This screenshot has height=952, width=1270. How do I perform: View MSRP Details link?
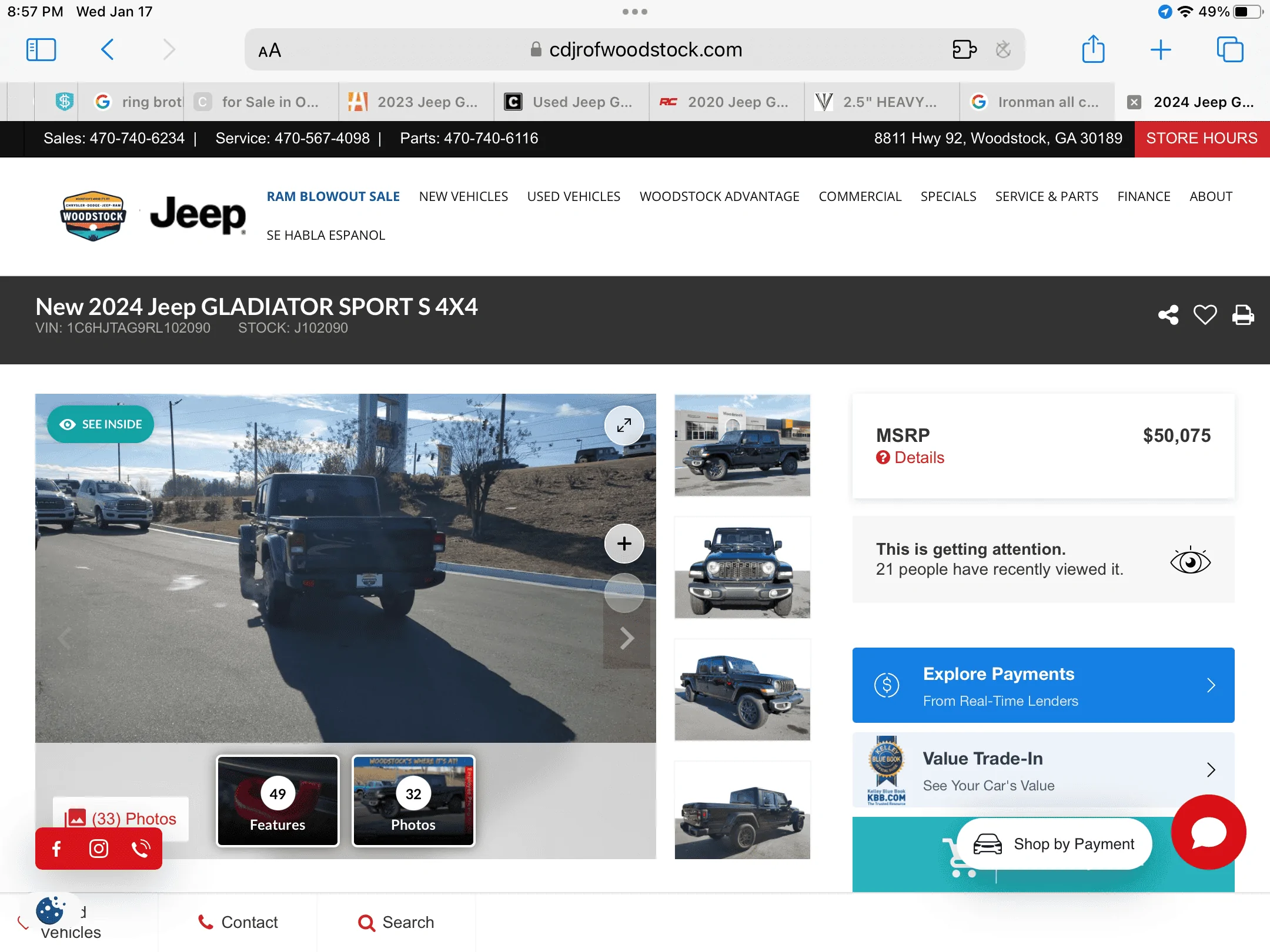coord(910,457)
